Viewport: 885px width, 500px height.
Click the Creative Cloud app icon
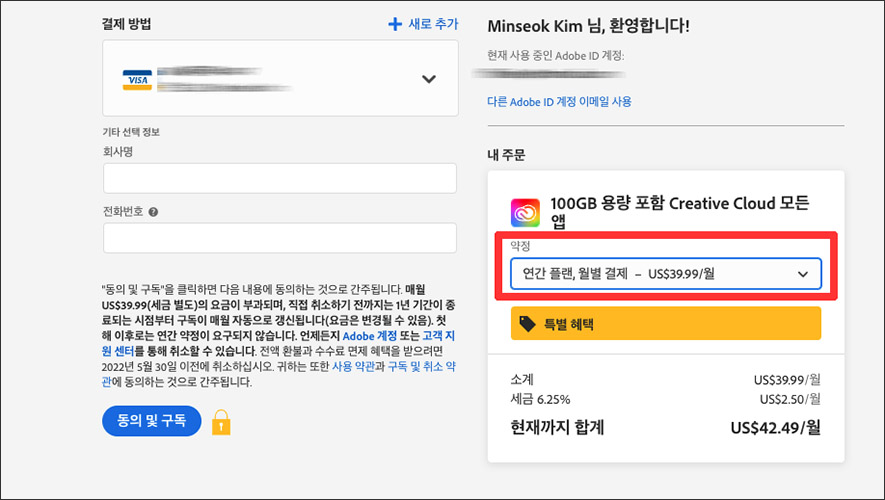[525, 213]
